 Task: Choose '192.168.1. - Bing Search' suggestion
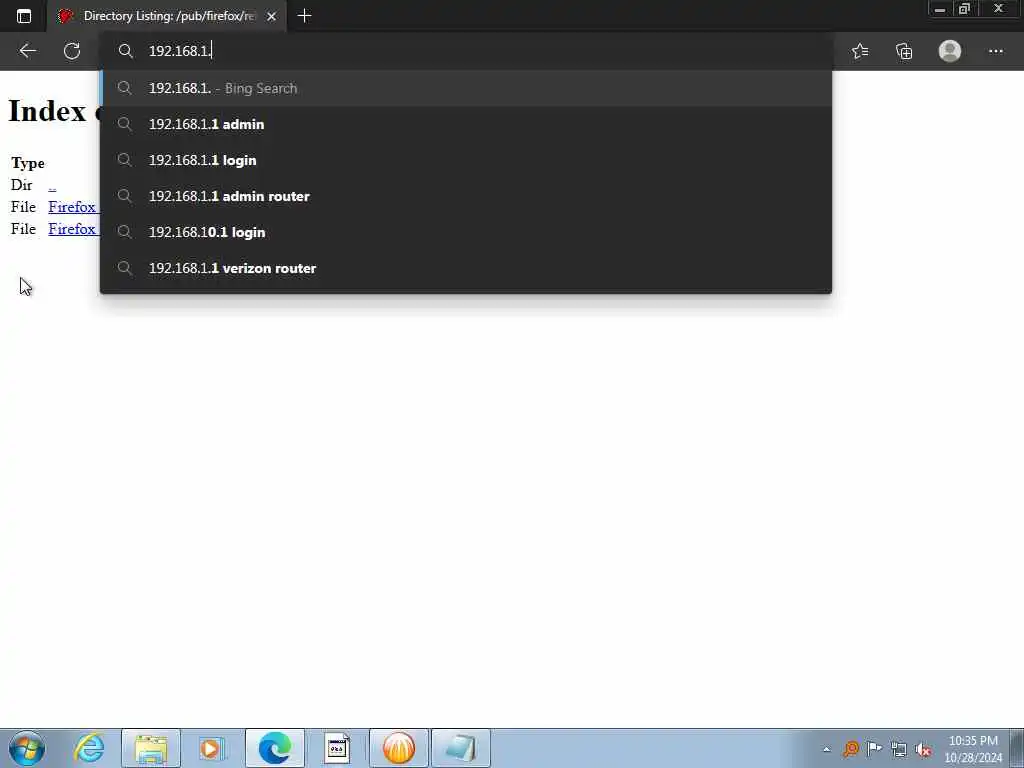point(466,88)
